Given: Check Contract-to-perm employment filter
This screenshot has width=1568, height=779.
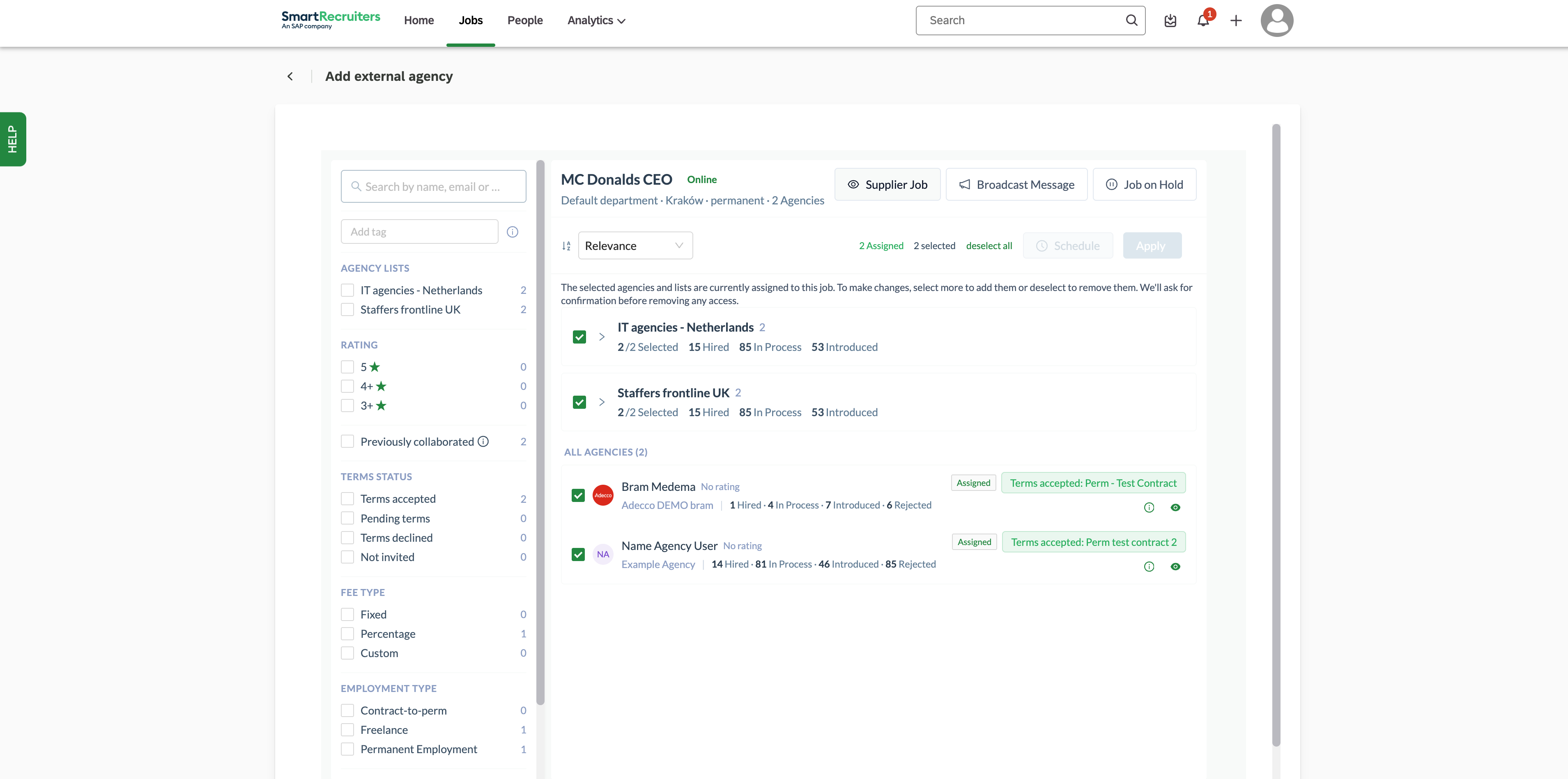Looking at the screenshot, I should 347,710.
